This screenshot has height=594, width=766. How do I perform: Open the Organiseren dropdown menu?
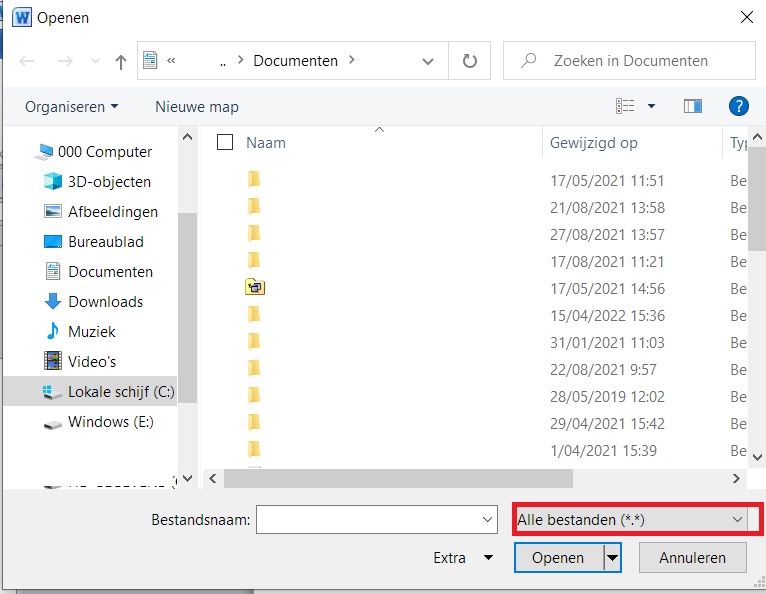pos(71,106)
